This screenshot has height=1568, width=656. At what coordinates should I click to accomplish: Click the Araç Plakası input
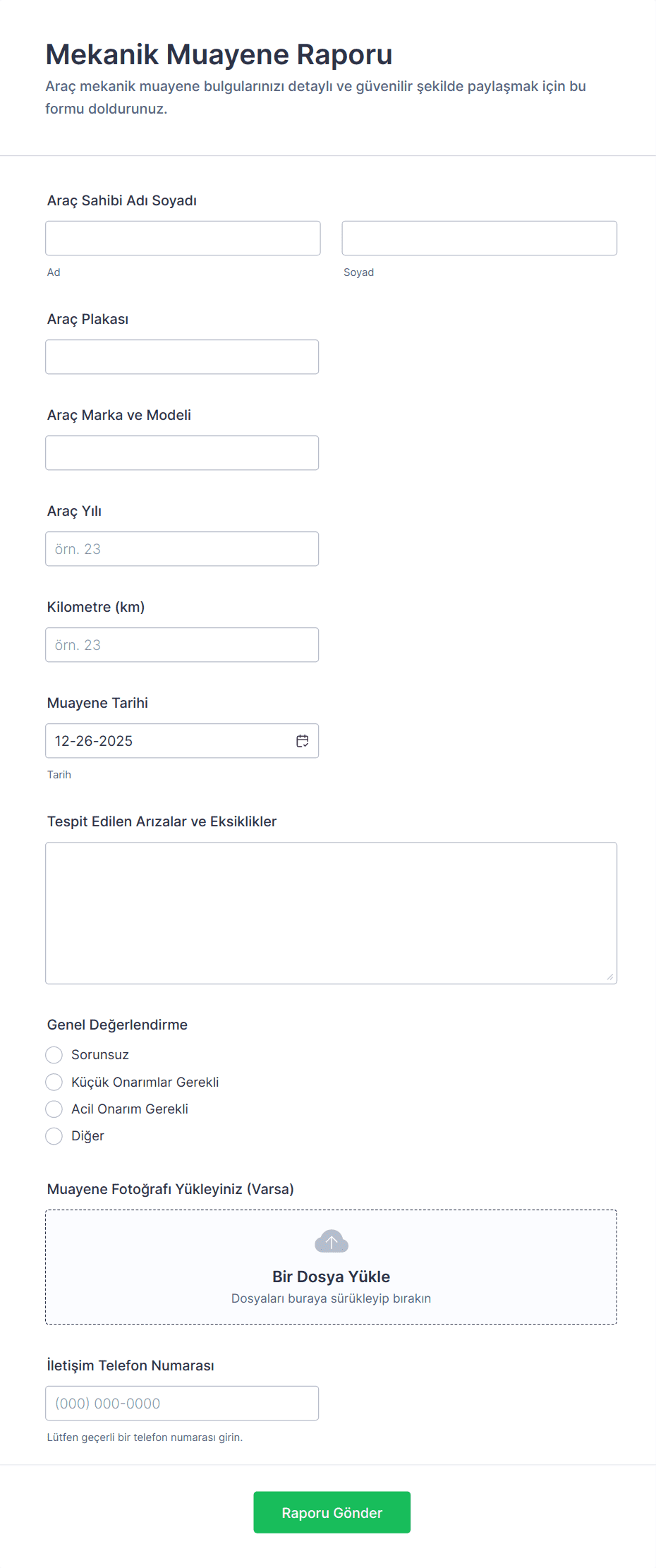pyautogui.click(x=182, y=357)
